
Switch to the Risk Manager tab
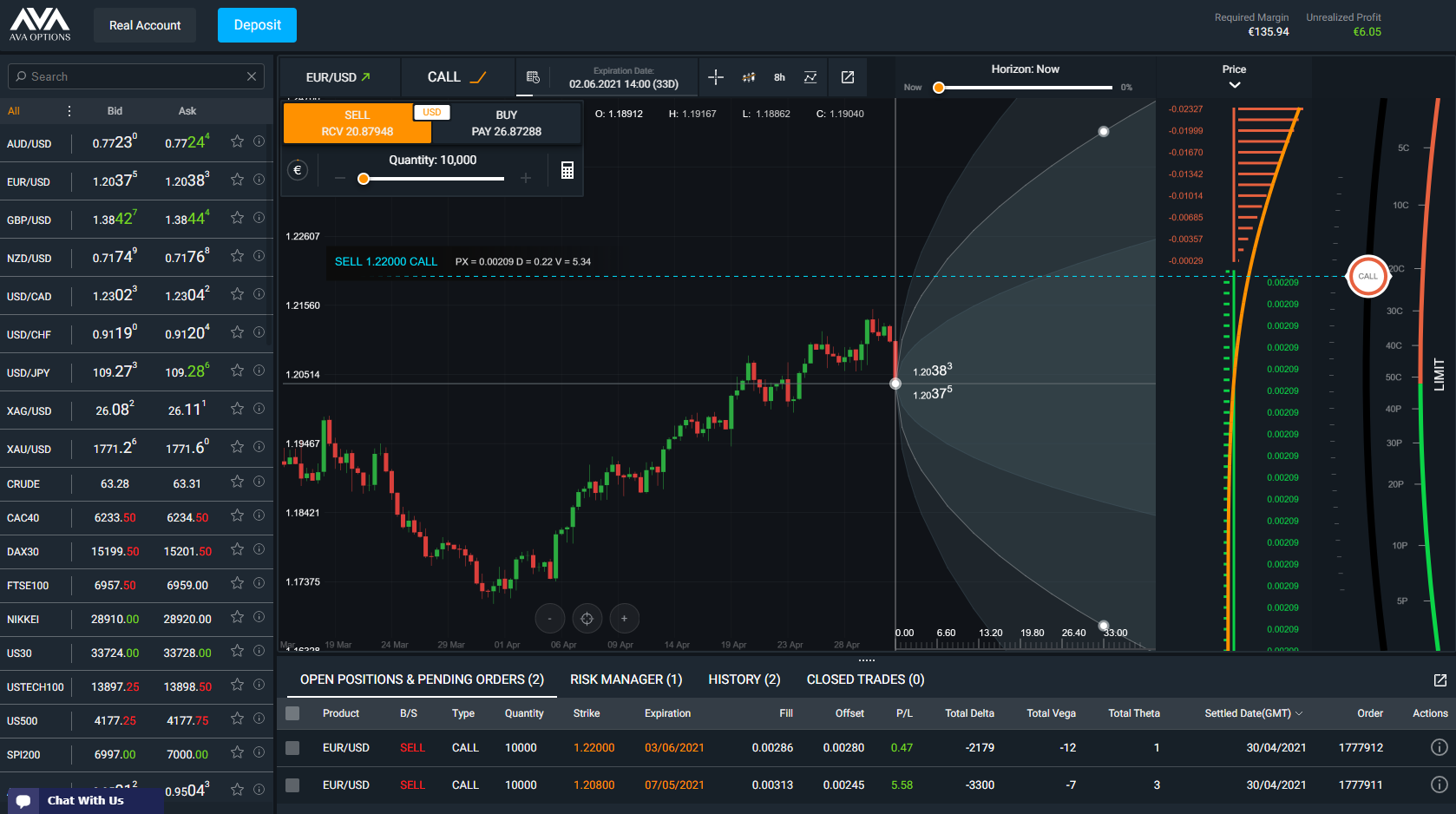pos(626,679)
